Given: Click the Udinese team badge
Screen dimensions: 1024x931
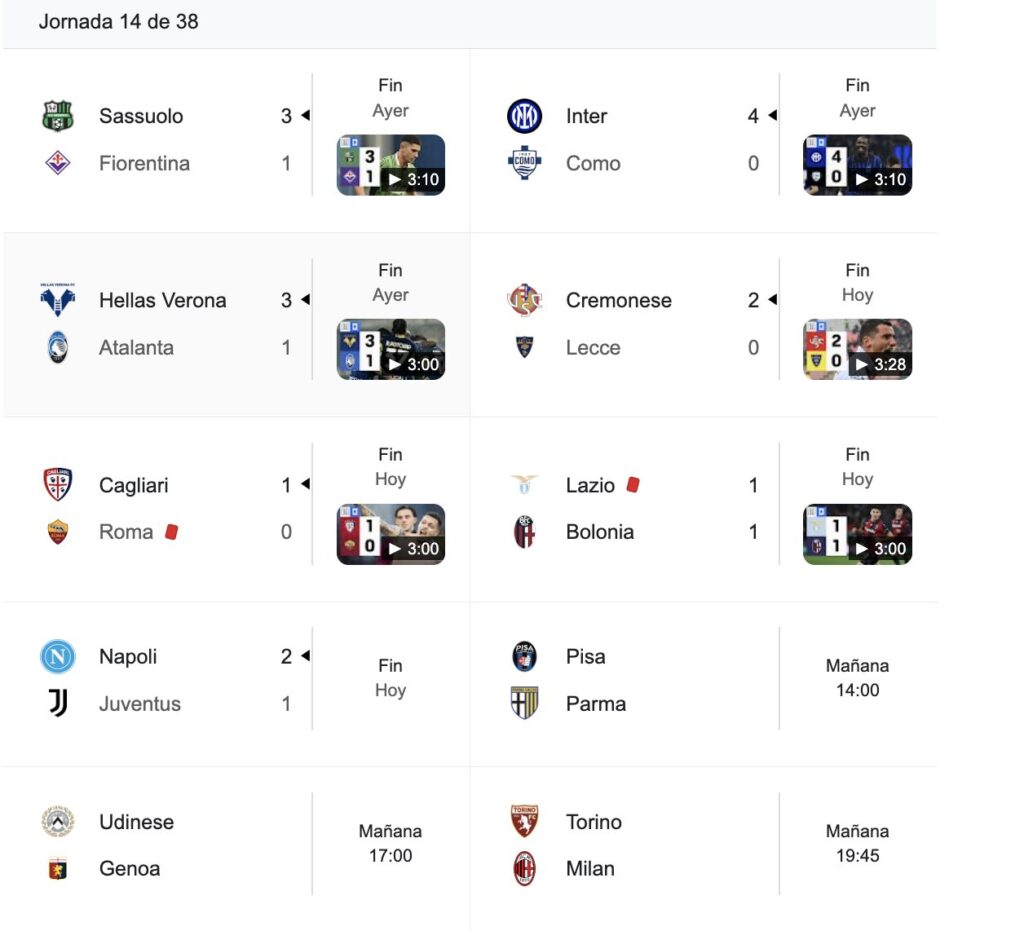Looking at the screenshot, I should coord(58,822).
